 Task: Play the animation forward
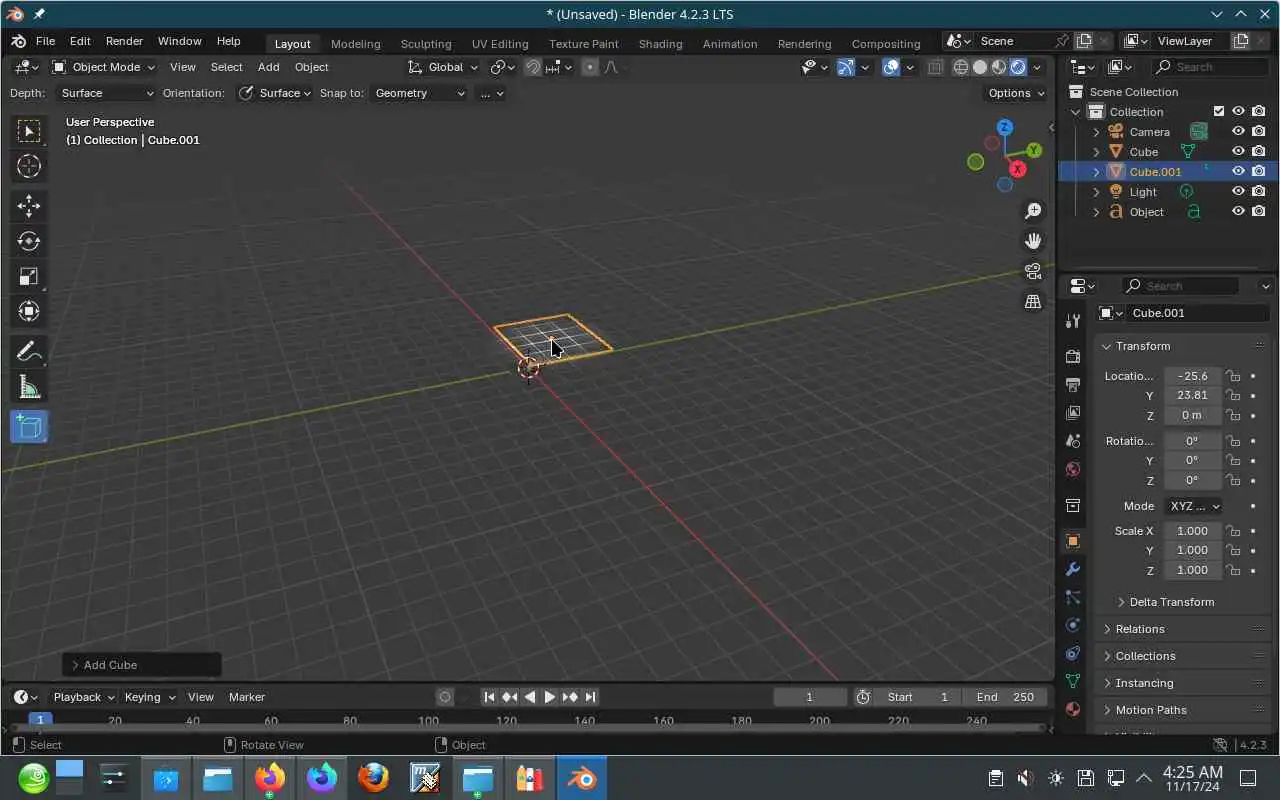click(x=549, y=697)
